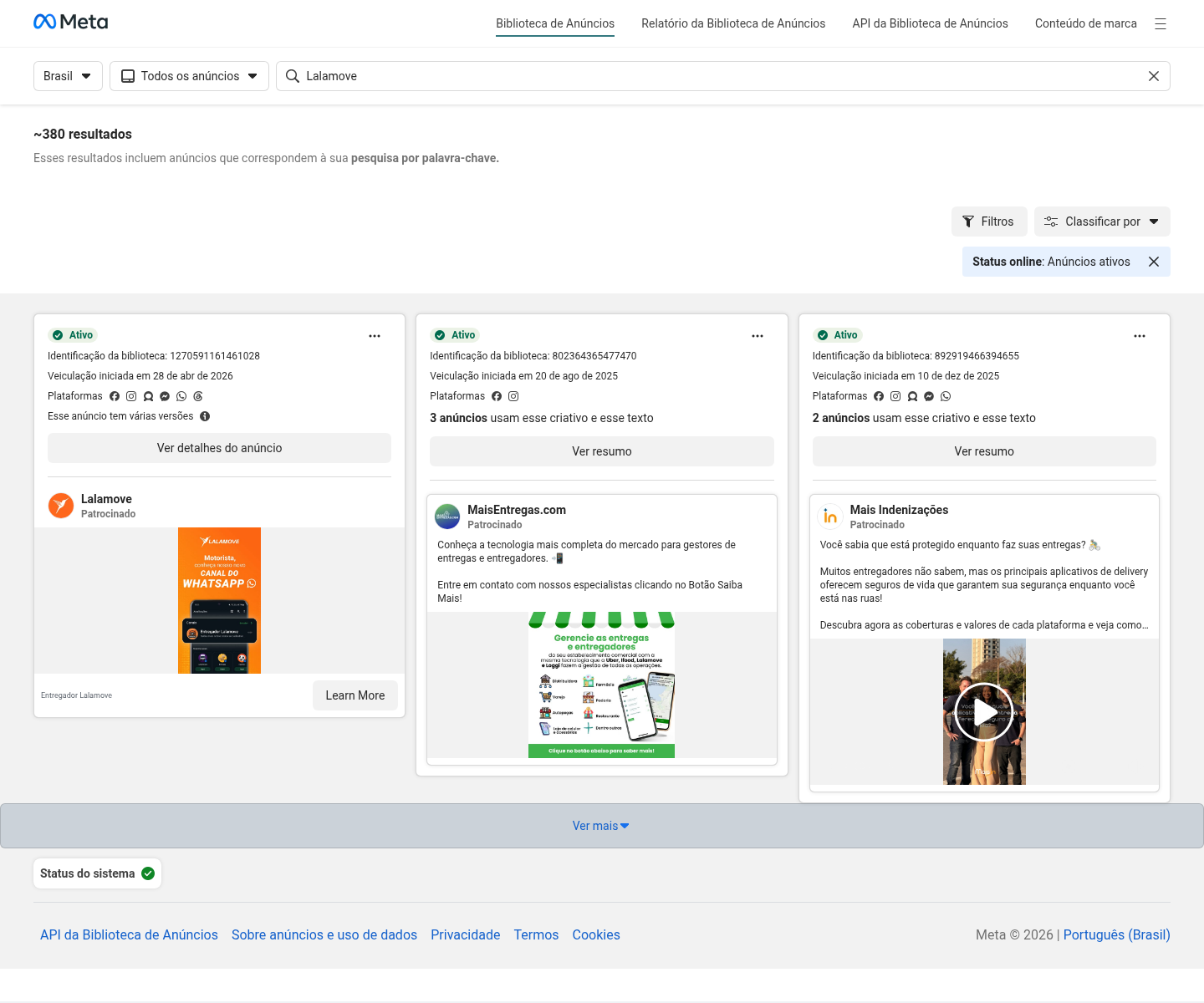1204x1003 pixels.
Task: Click 'Ver resumo' on MaisEntregas.com ad
Action: coord(602,451)
